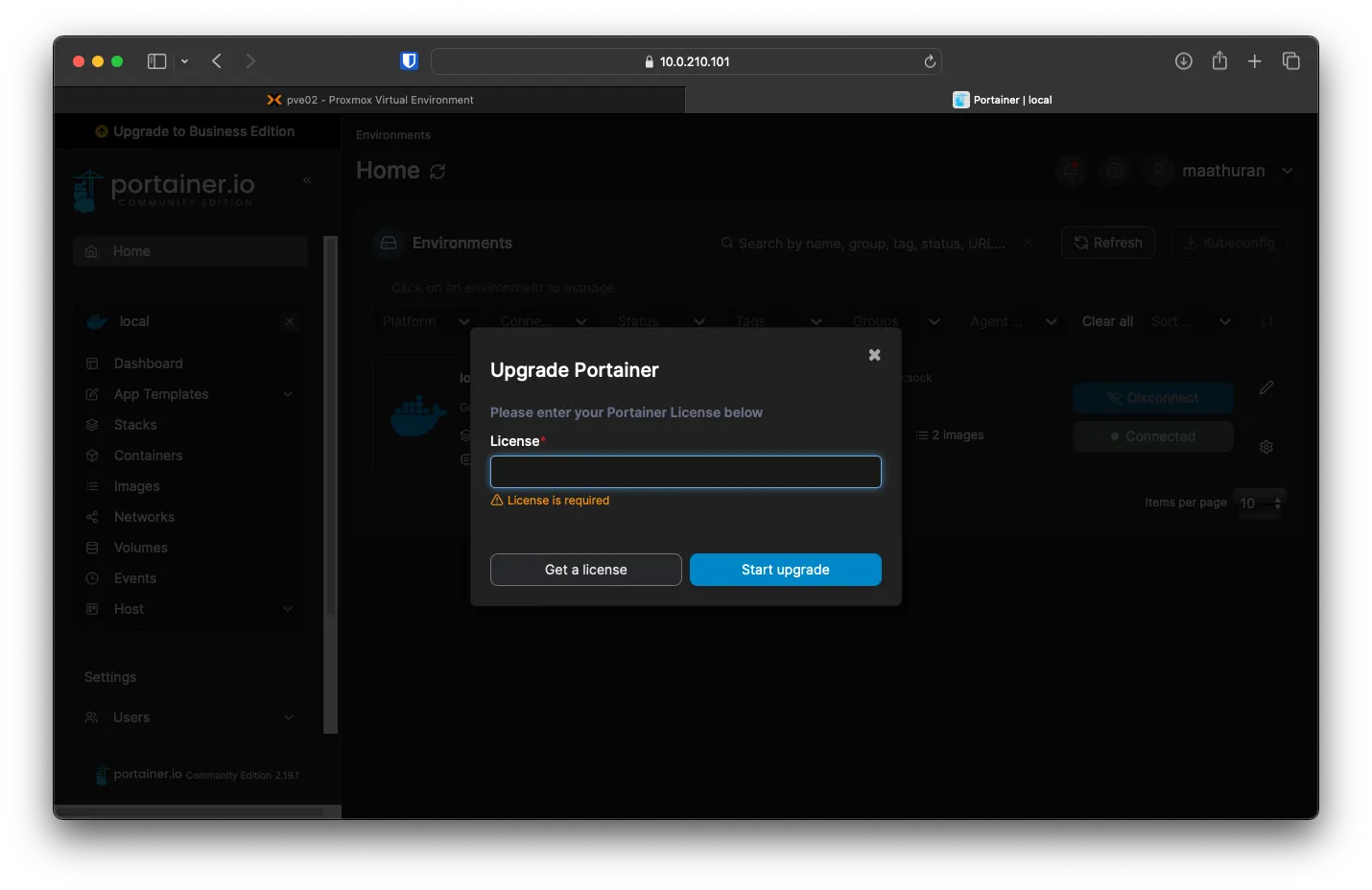Collapse the sidebar with the double chevron

click(307, 180)
